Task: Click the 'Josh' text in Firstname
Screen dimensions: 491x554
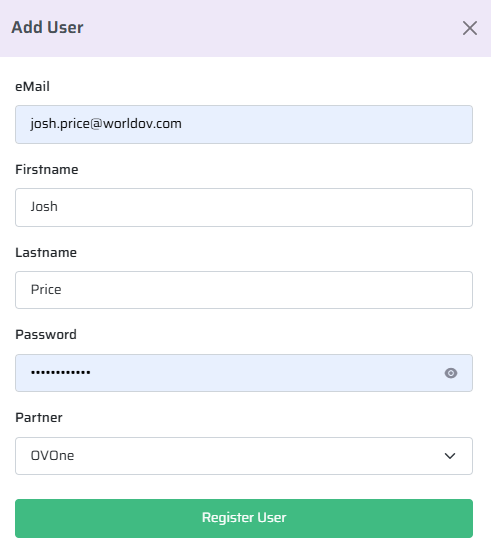Action: pos(44,207)
